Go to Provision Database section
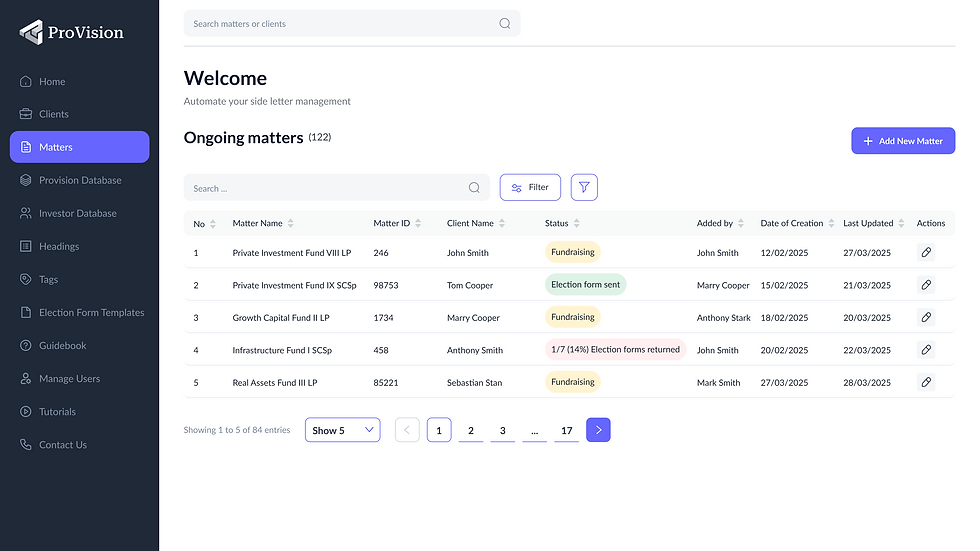This screenshot has height=551, width=980. click(79, 180)
